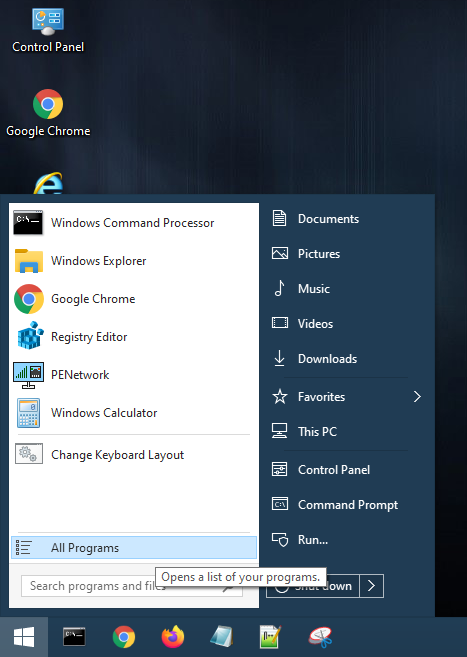Open the Videos link
The image size is (467, 657).
pos(315,323)
